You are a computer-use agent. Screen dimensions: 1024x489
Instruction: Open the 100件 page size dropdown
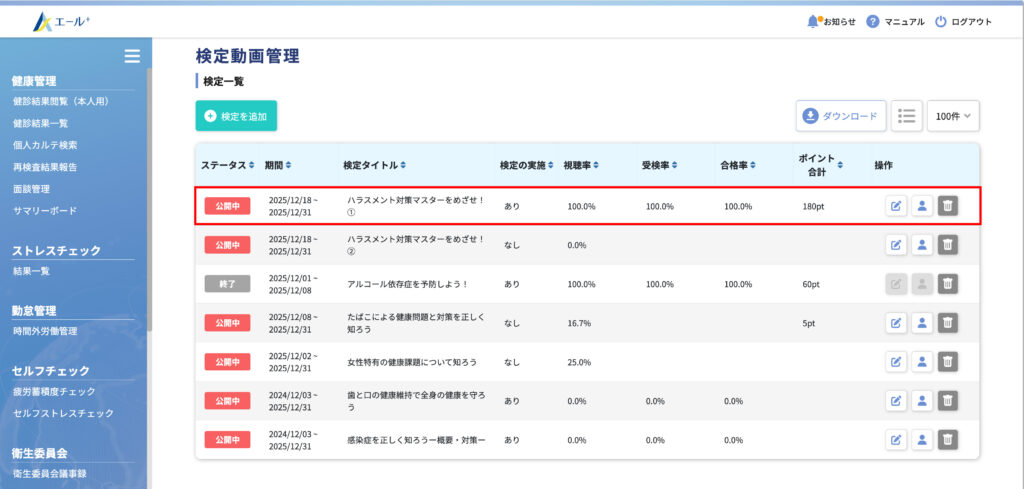(x=953, y=116)
